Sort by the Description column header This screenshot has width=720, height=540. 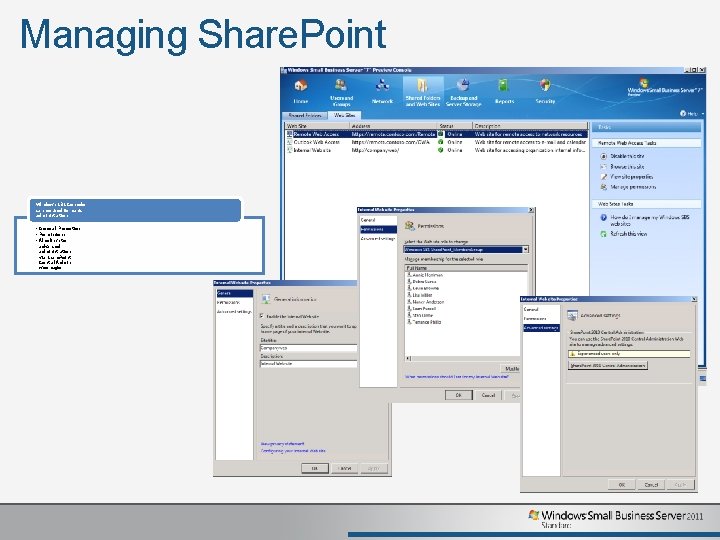coord(530,126)
